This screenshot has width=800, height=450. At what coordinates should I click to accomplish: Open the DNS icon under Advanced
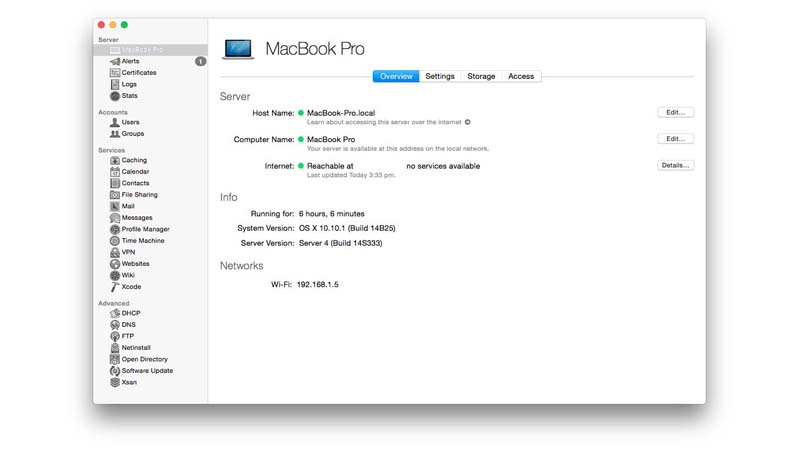(115, 324)
